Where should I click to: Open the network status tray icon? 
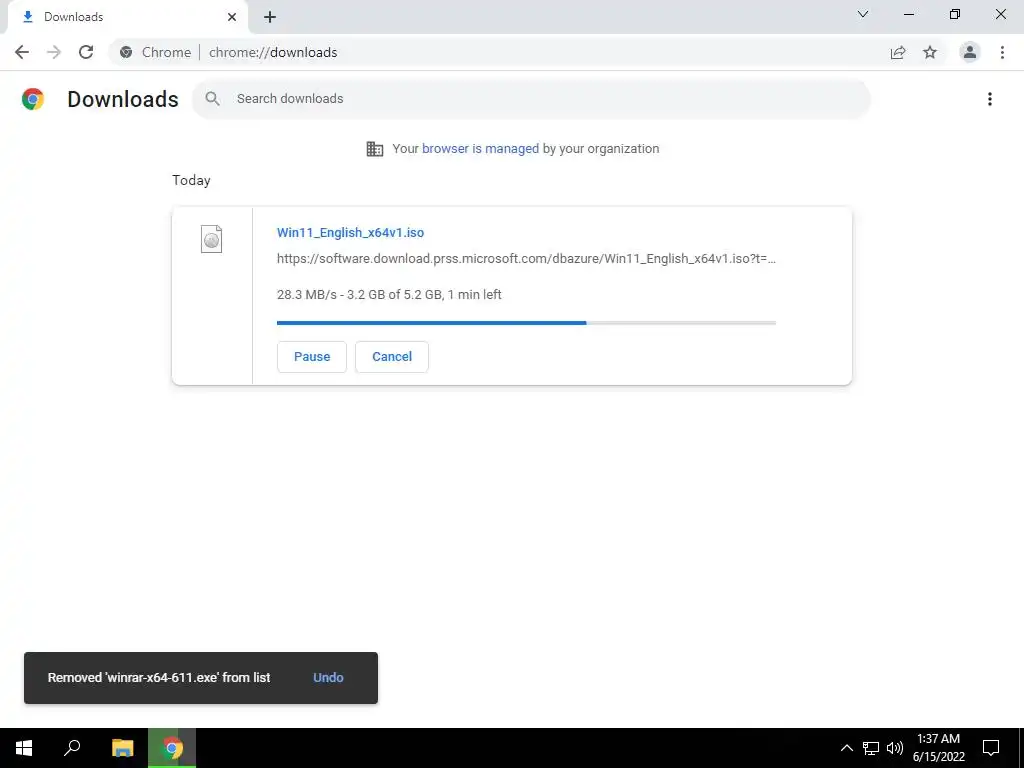871,748
